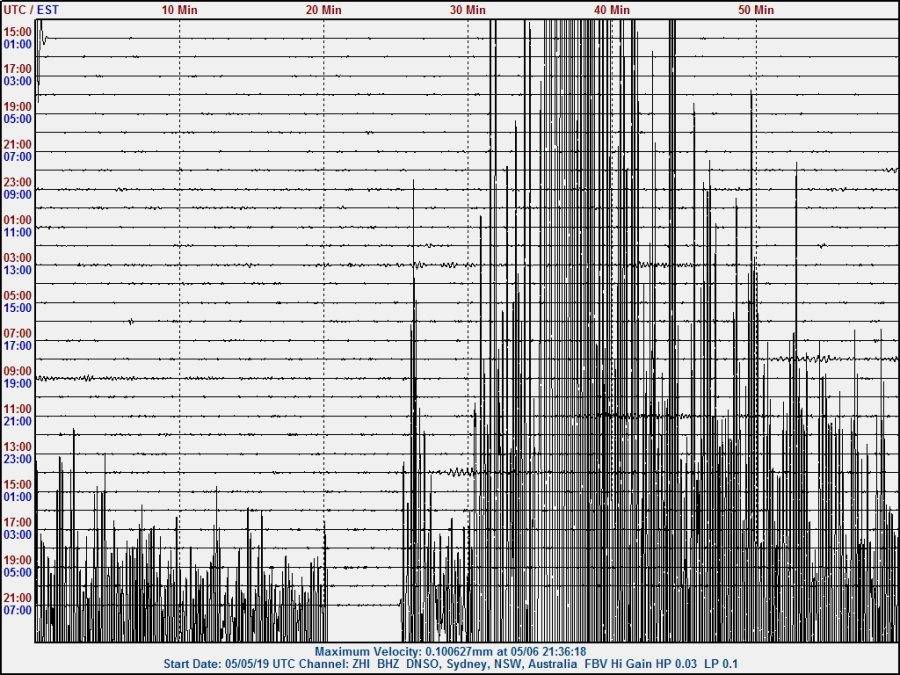Select the 50 Min column marker
Viewport: 900px width, 675px height.
pyautogui.click(x=755, y=9)
